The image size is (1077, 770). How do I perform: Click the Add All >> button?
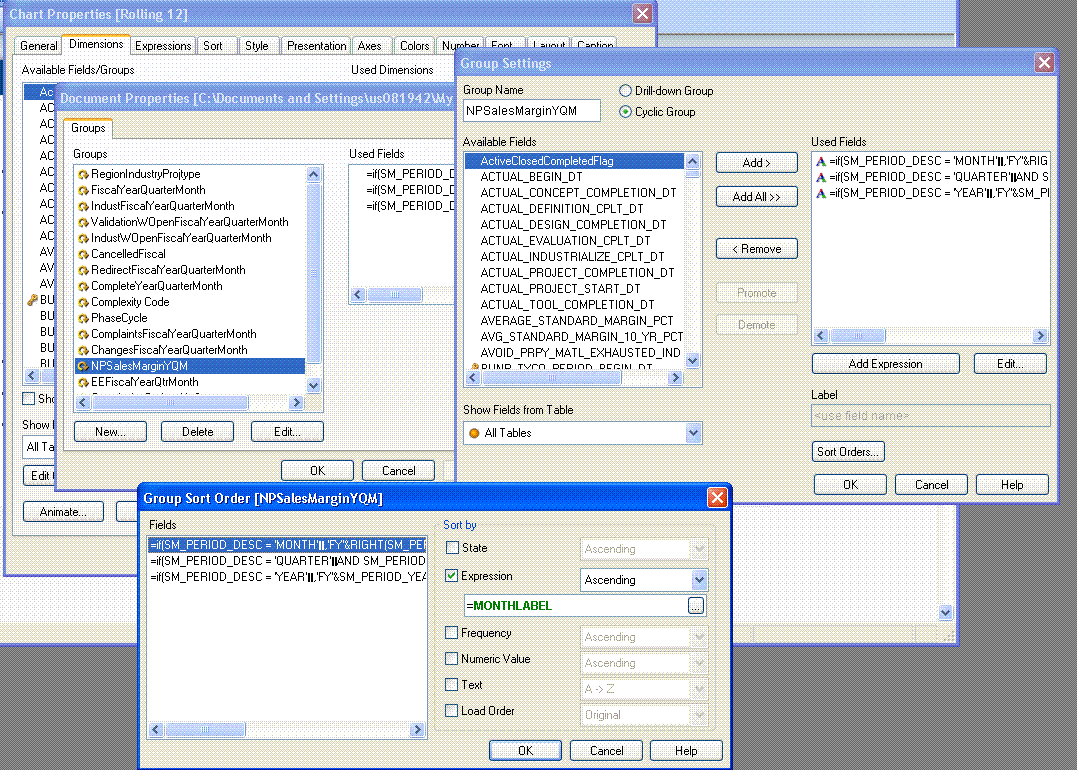pyautogui.click(x=756, y=197)
